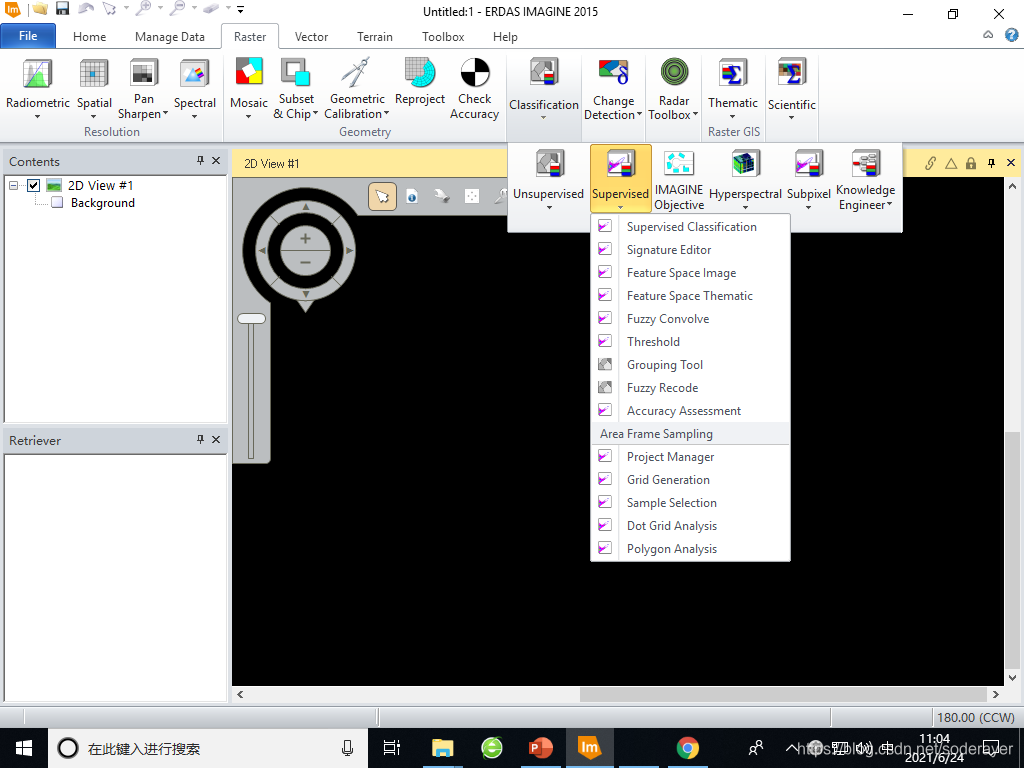Open the Mosaic tool icon

click(249, 72)
